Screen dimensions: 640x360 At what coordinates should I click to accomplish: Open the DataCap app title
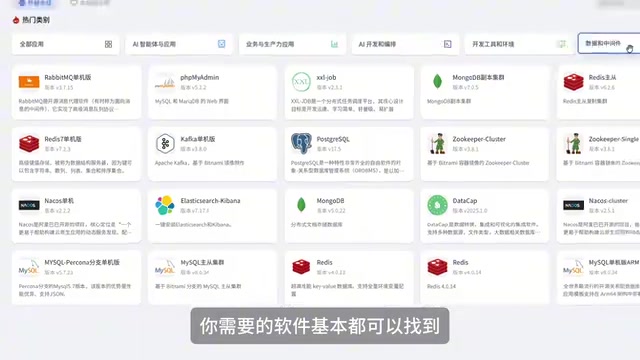465,201
